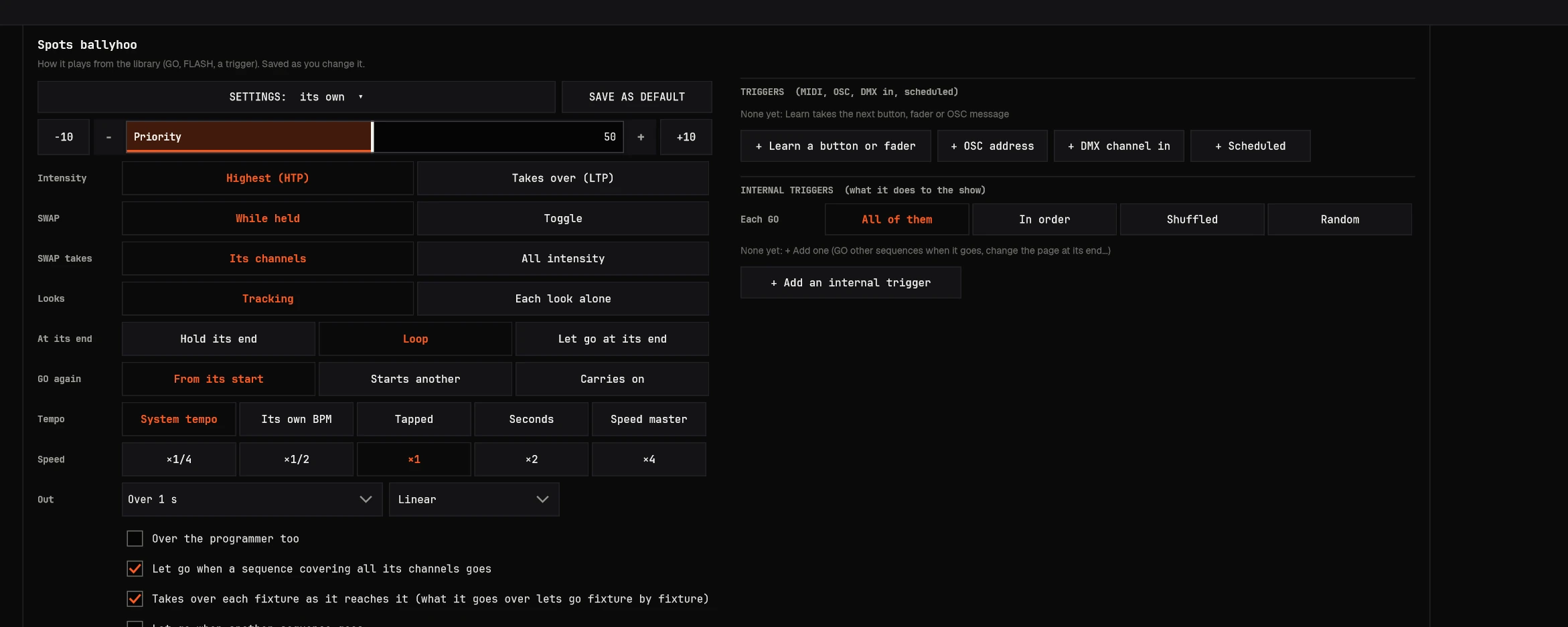Select Takes over (LTP) intensity
The image size is (1568, 627).
[563, 178]
